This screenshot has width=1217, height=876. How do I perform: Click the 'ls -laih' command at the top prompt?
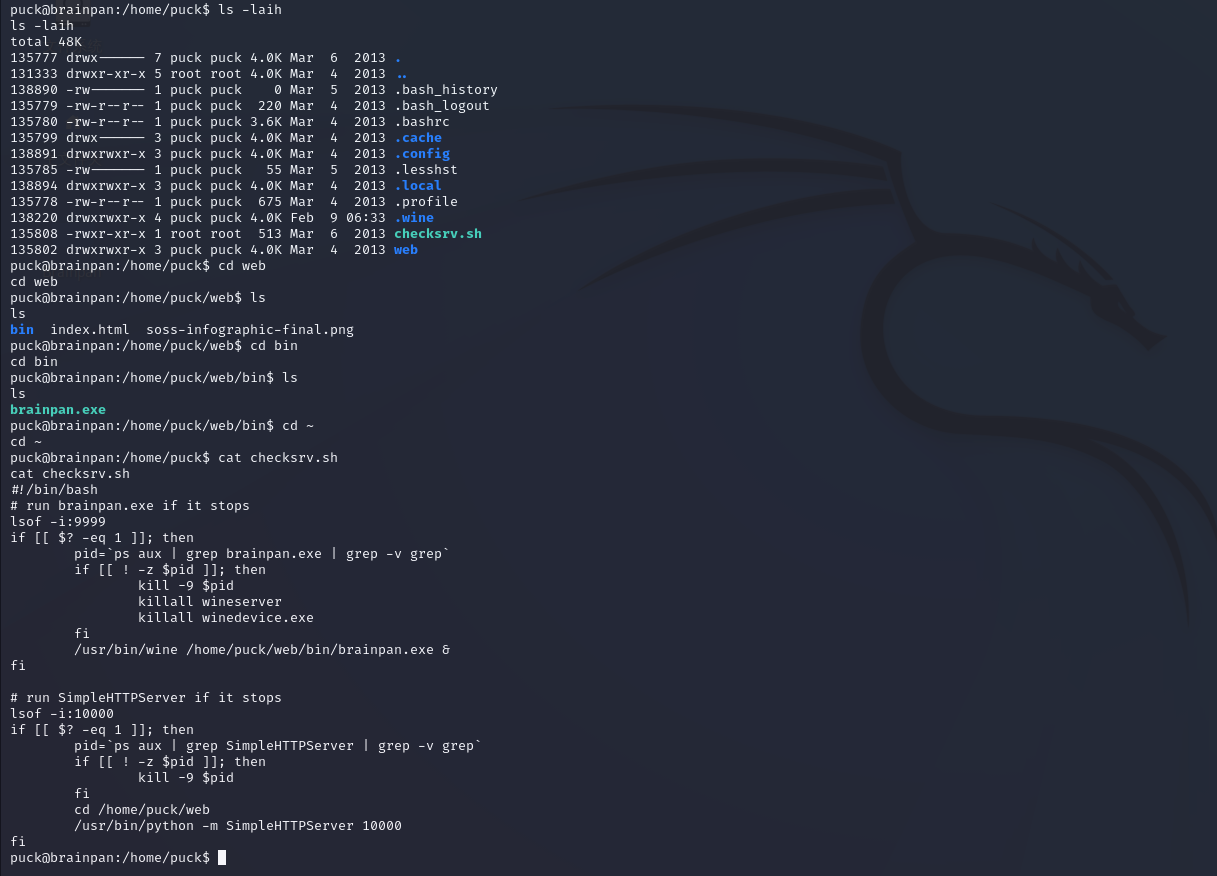point(250,10)
